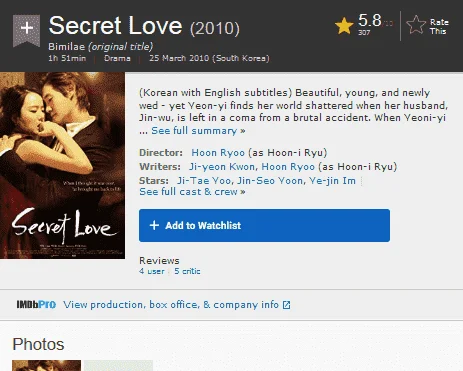The image size is (463, 371).
Task: Click the watchlist ribbon plus icon beside title
Action: 26,30
